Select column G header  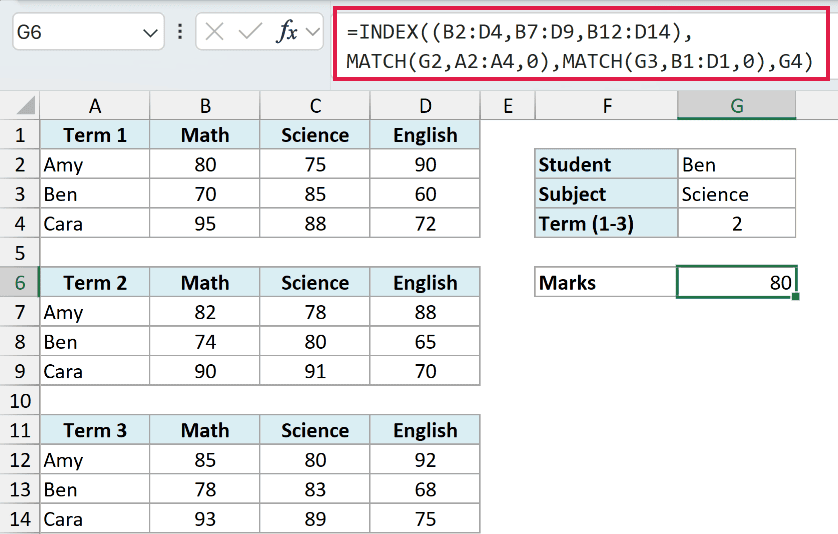tap(736, 105)
